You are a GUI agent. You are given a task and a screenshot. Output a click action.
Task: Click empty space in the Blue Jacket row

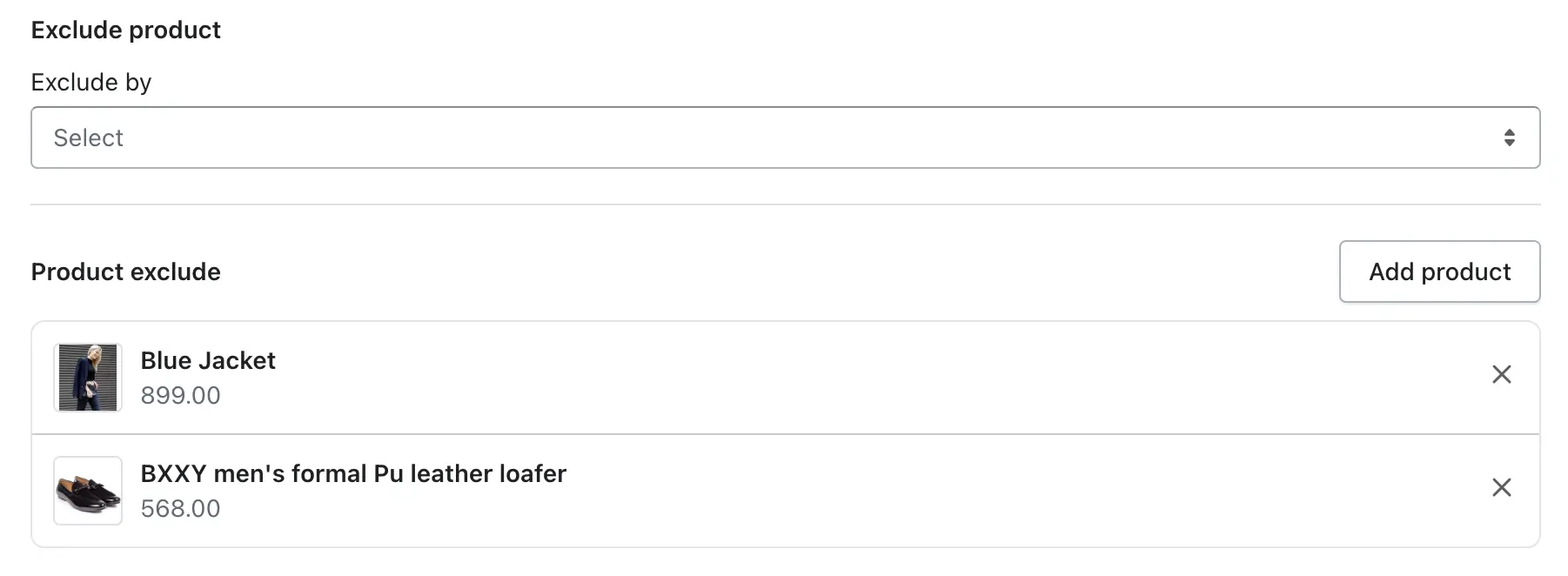[870, 378]
